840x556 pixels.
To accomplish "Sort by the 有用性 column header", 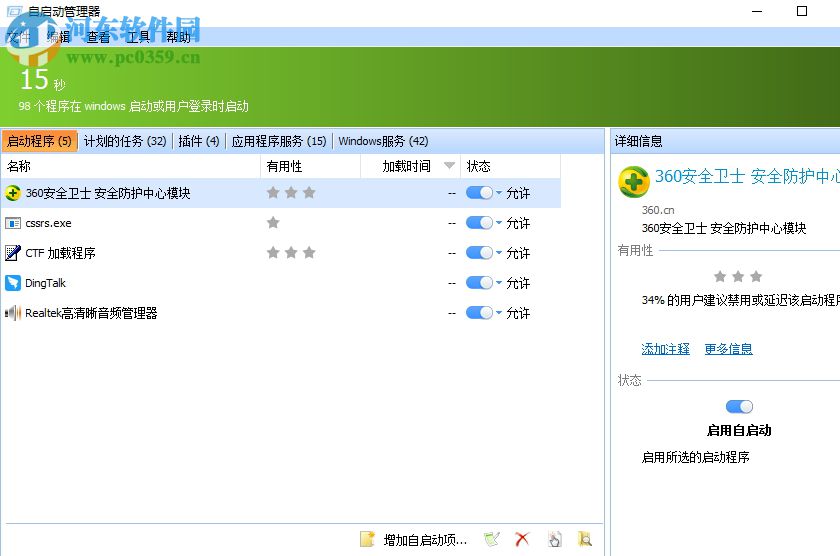I will tap(311, 166).
